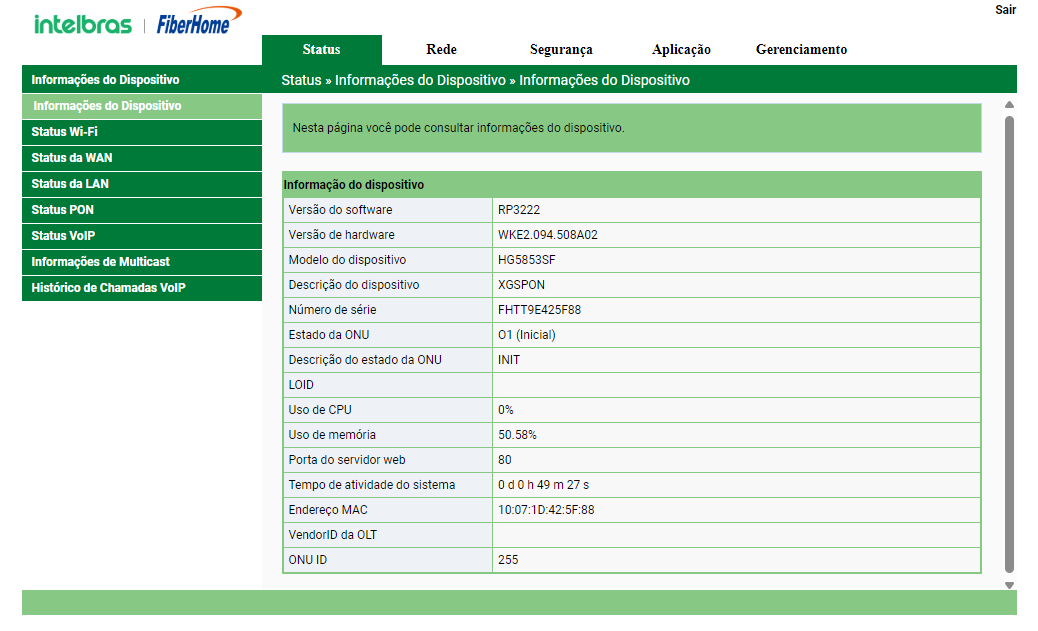Click the scrollbar down arrow
1038x631 pixels.
tap(1009, 585)
